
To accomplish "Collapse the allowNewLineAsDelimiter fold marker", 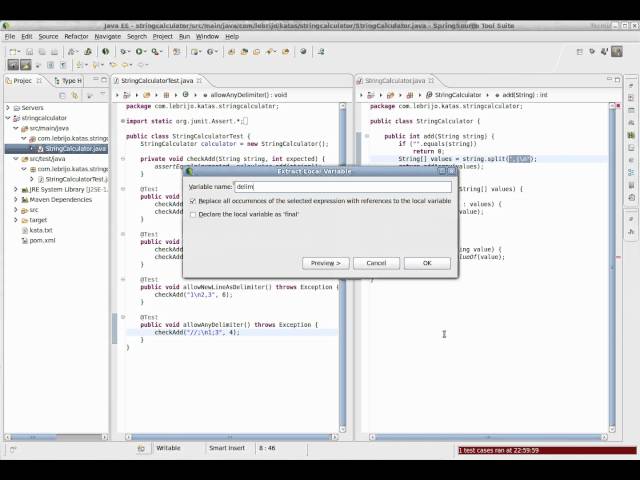I will pos(123,280).
